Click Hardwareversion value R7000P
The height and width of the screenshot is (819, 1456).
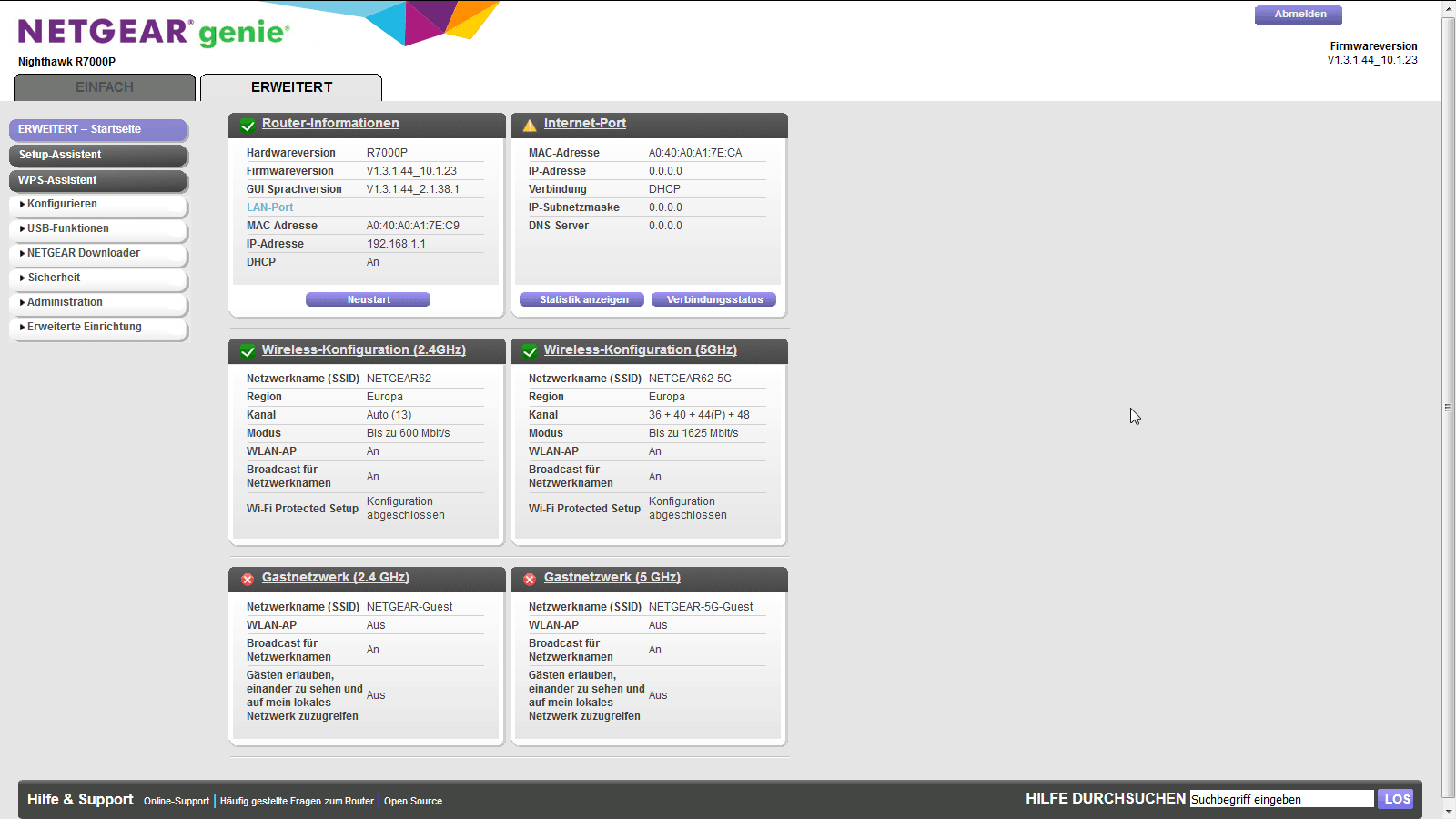tap(387, 153)
